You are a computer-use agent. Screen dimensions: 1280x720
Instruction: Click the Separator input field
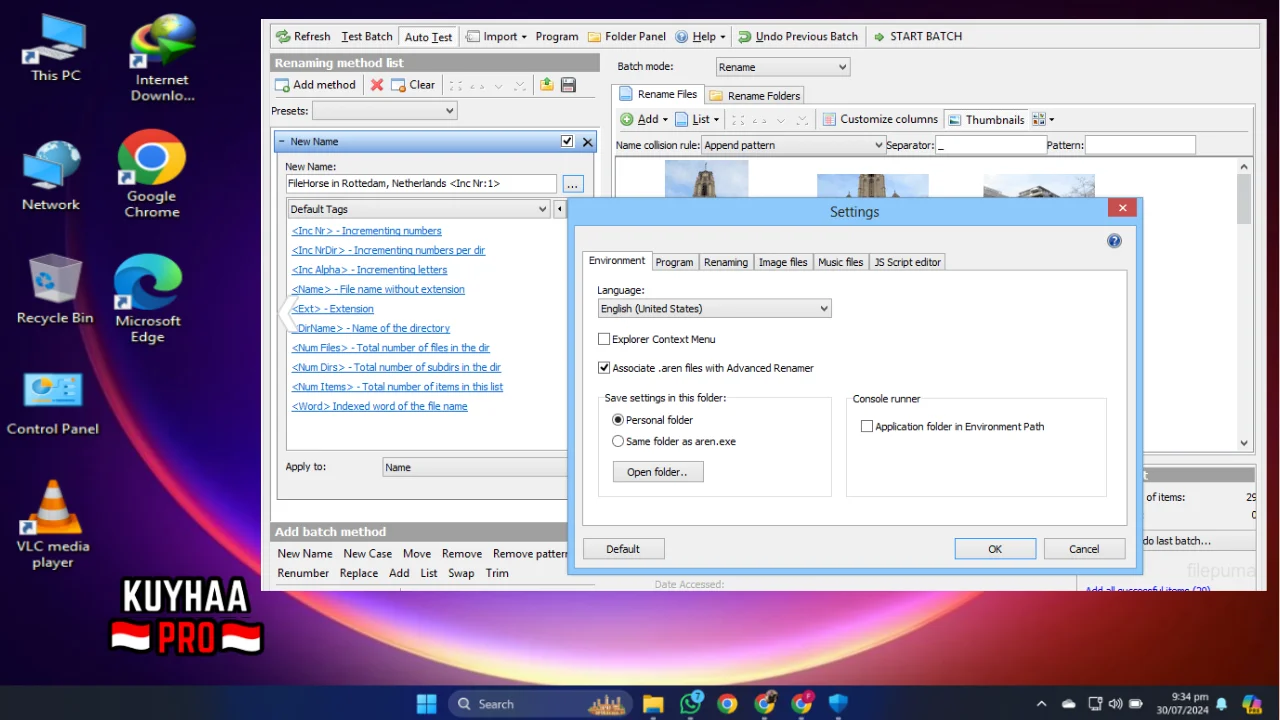tap(990, 145)
